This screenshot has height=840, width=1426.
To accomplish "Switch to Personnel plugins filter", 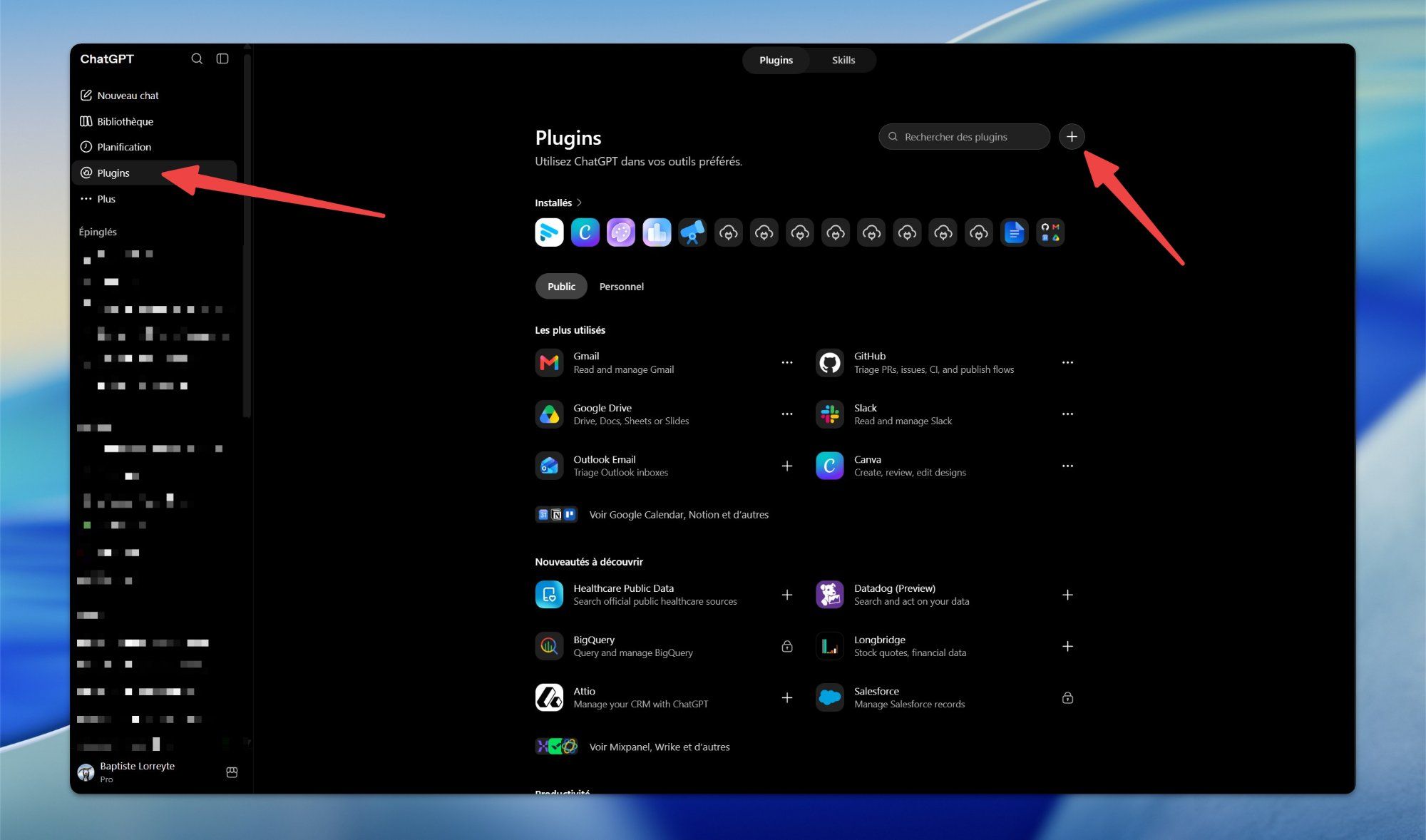I will click(621, 287).
